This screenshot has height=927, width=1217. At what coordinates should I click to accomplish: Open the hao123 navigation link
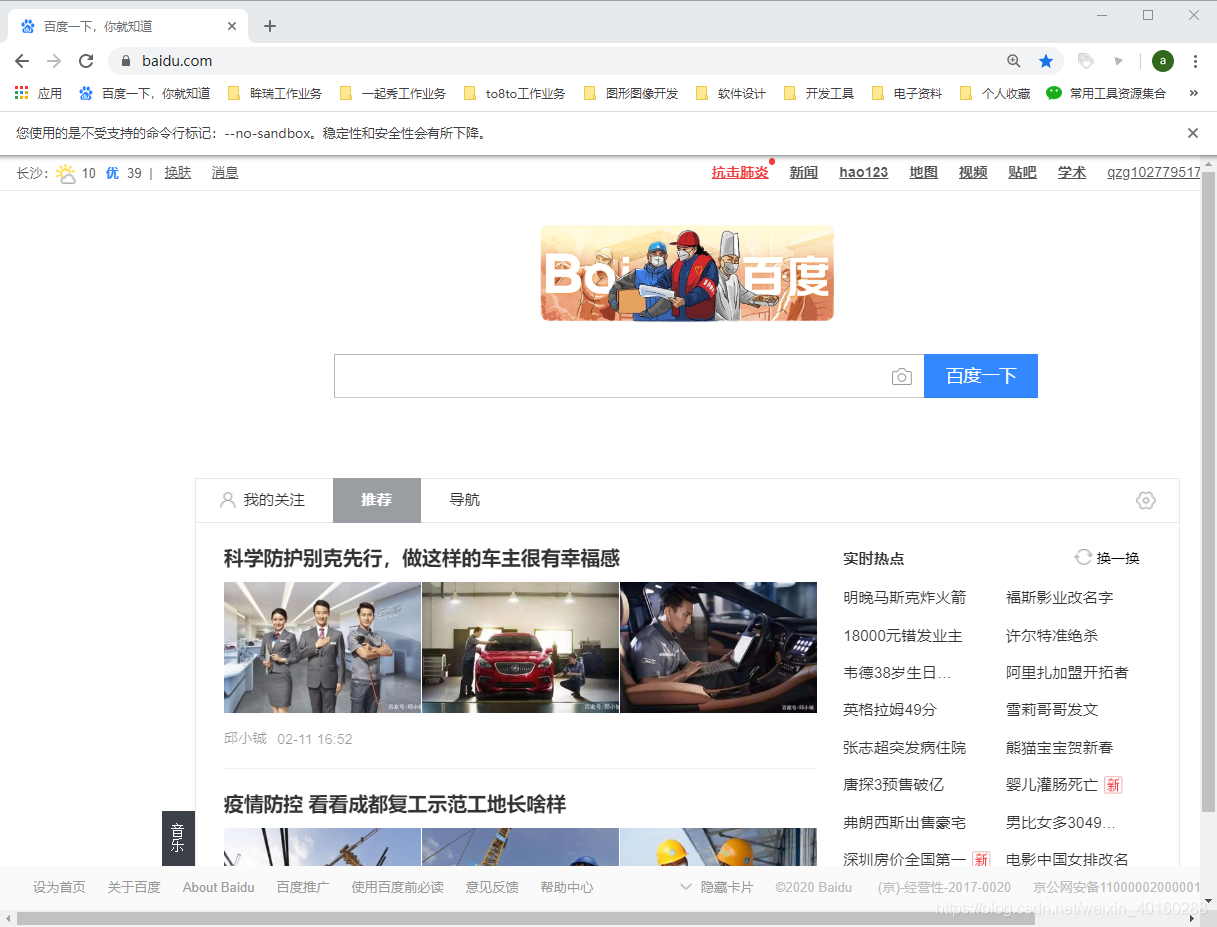click(x=864, y=173)
